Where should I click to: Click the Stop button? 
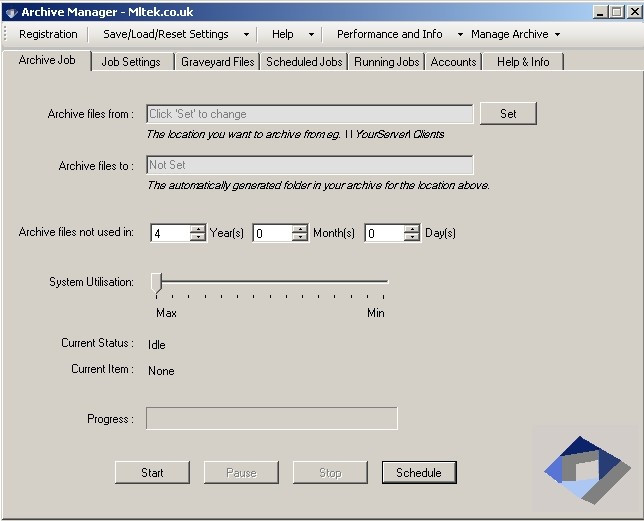330,473
